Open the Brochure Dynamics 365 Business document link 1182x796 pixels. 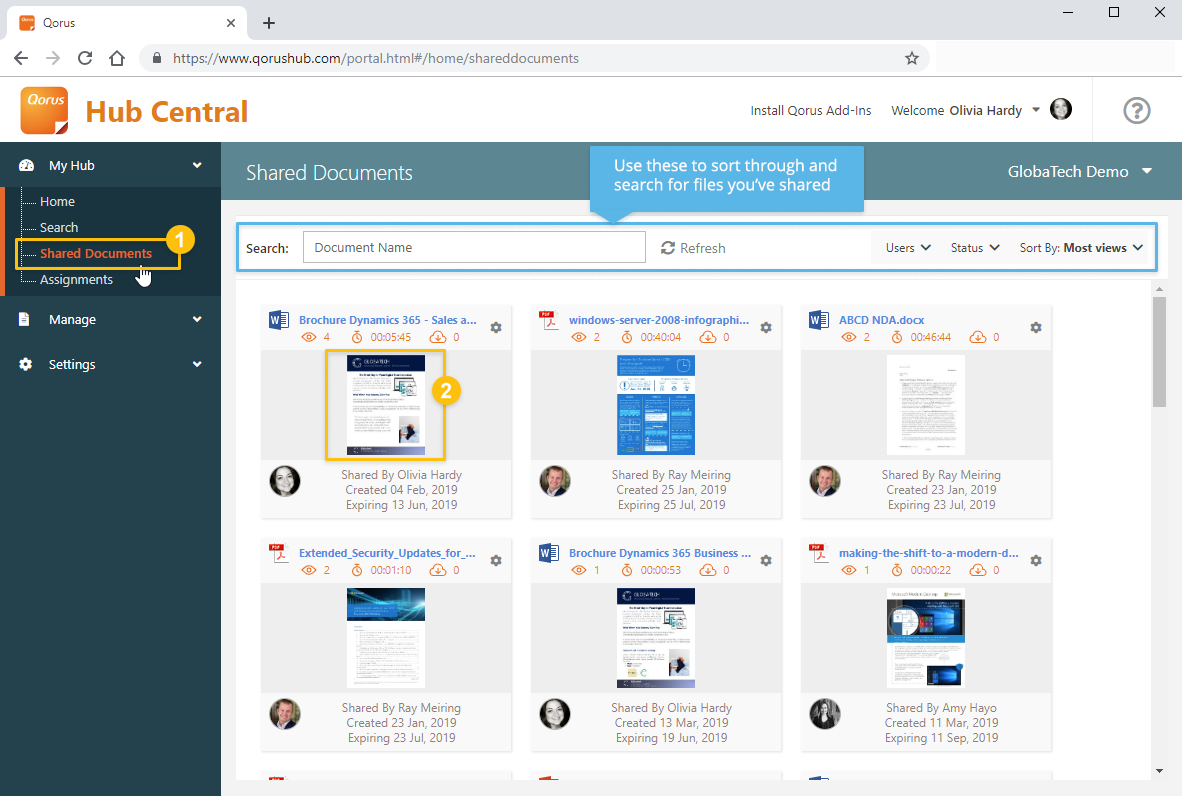pos(660,553)
